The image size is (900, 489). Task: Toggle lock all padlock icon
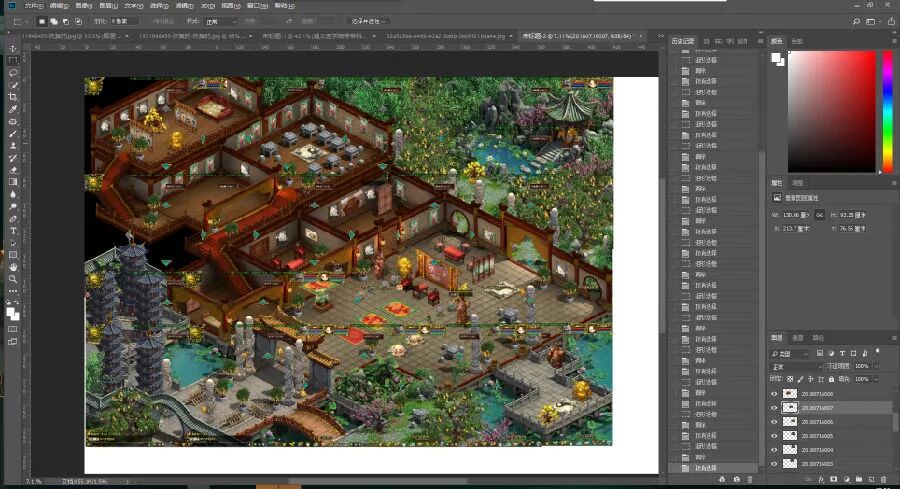coord(831,379)
